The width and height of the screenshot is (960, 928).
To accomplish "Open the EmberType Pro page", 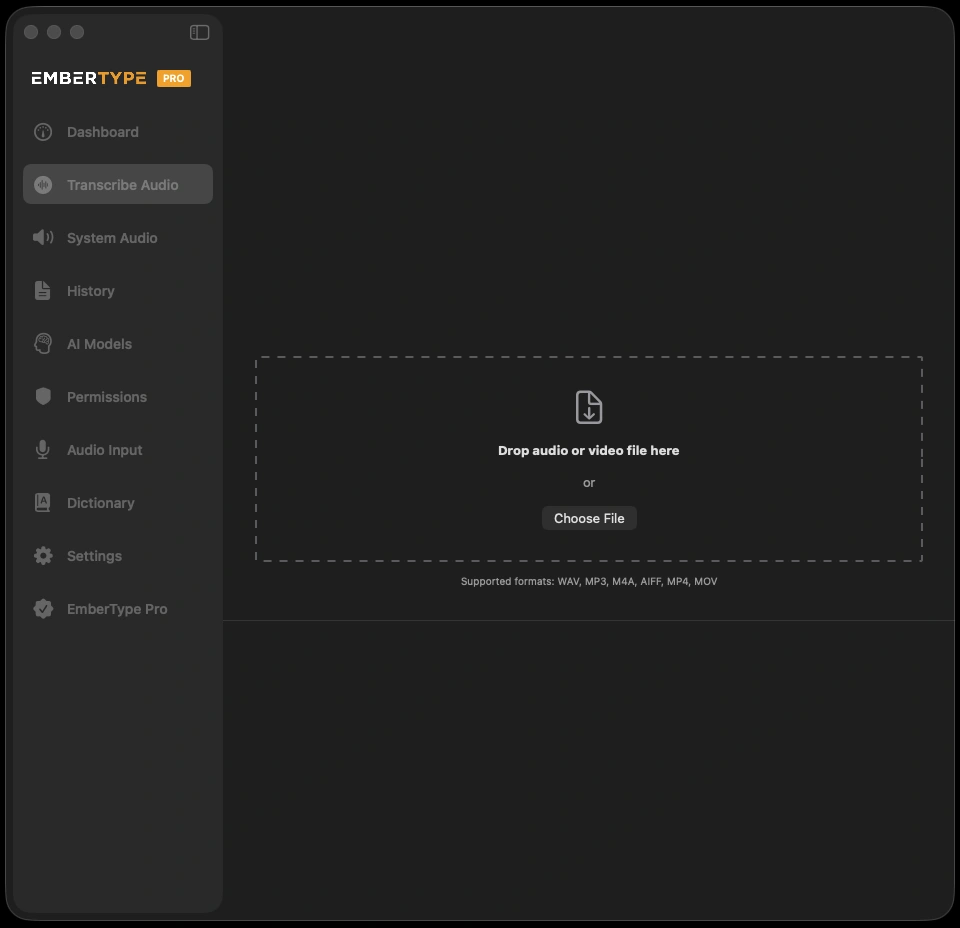I will (117, 609).
